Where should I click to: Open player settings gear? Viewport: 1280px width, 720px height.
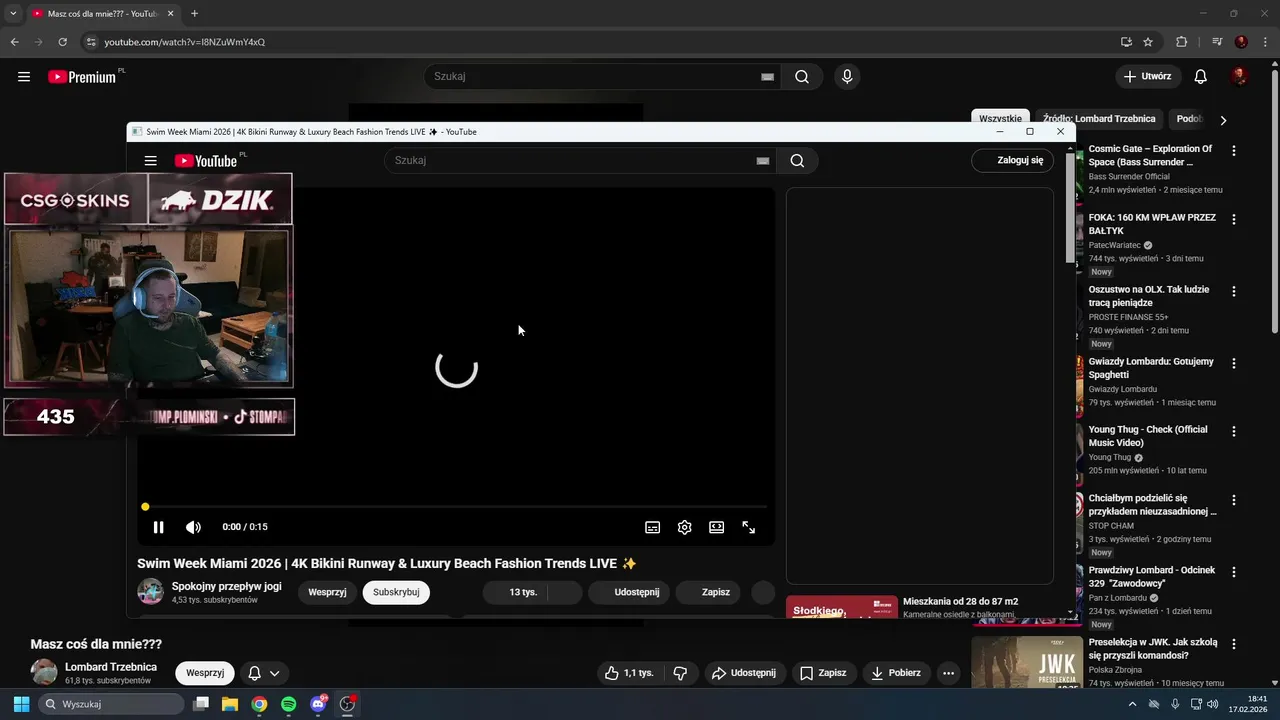[x=684, y=527]
